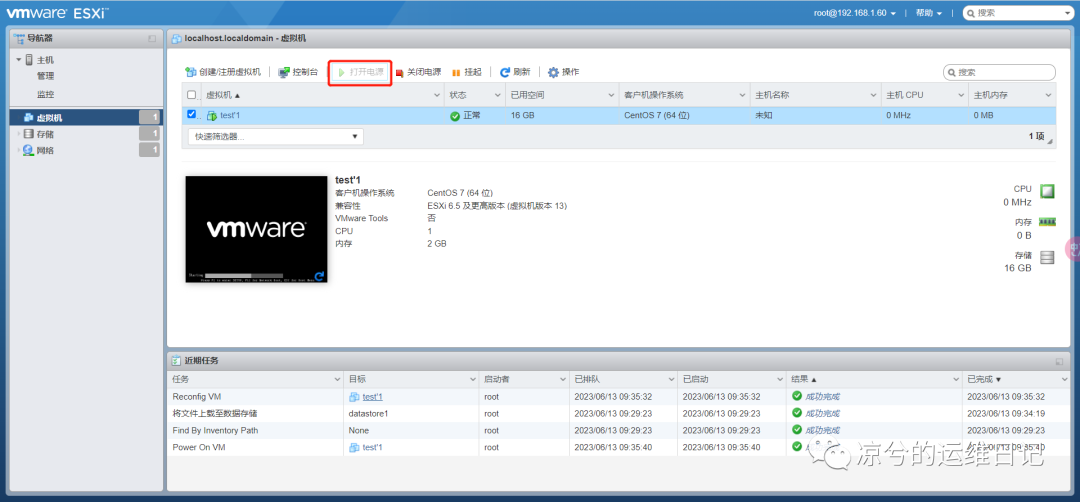Open the test'1 virtual machine link in VM list
The height and width of the screenshot is (502, 1080).
point(230,116)
